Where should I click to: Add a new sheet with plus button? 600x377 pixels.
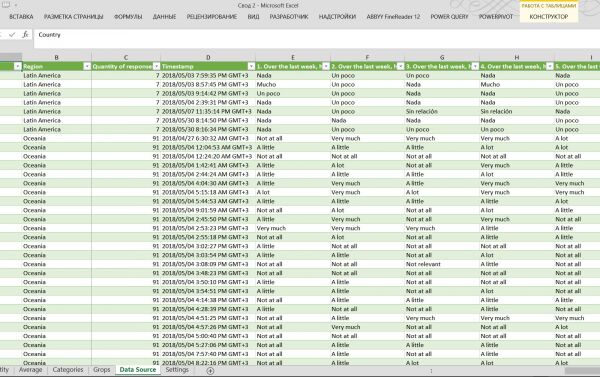(210, 370)
